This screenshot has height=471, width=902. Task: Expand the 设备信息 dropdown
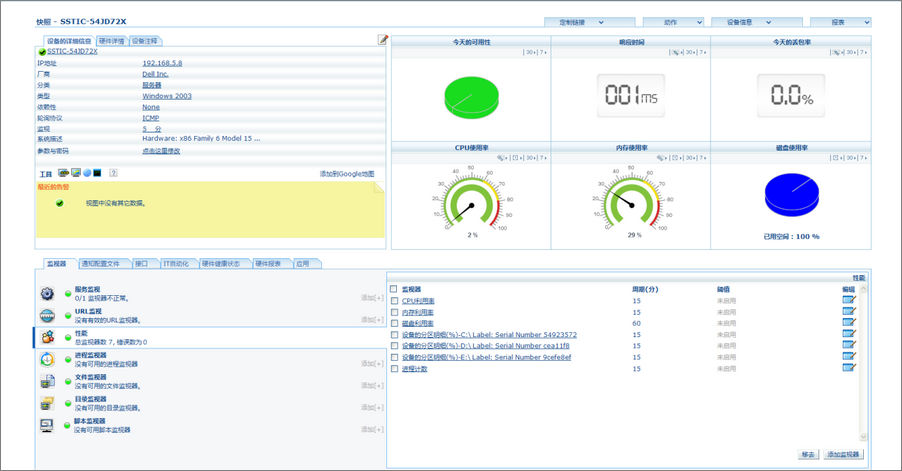752,22
